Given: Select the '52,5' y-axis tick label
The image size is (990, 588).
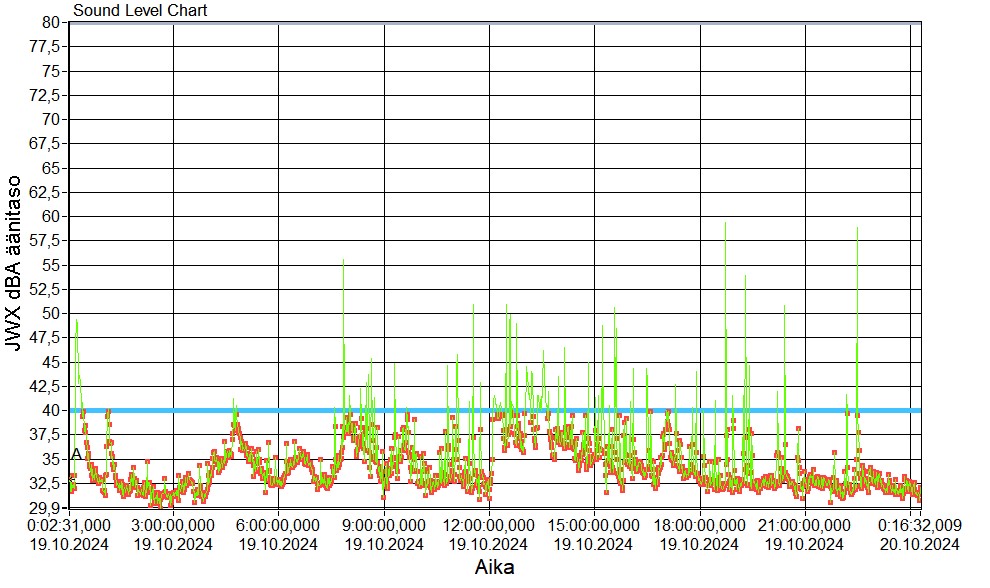Looking at the screenshot, I should click(x=45, y=289).
